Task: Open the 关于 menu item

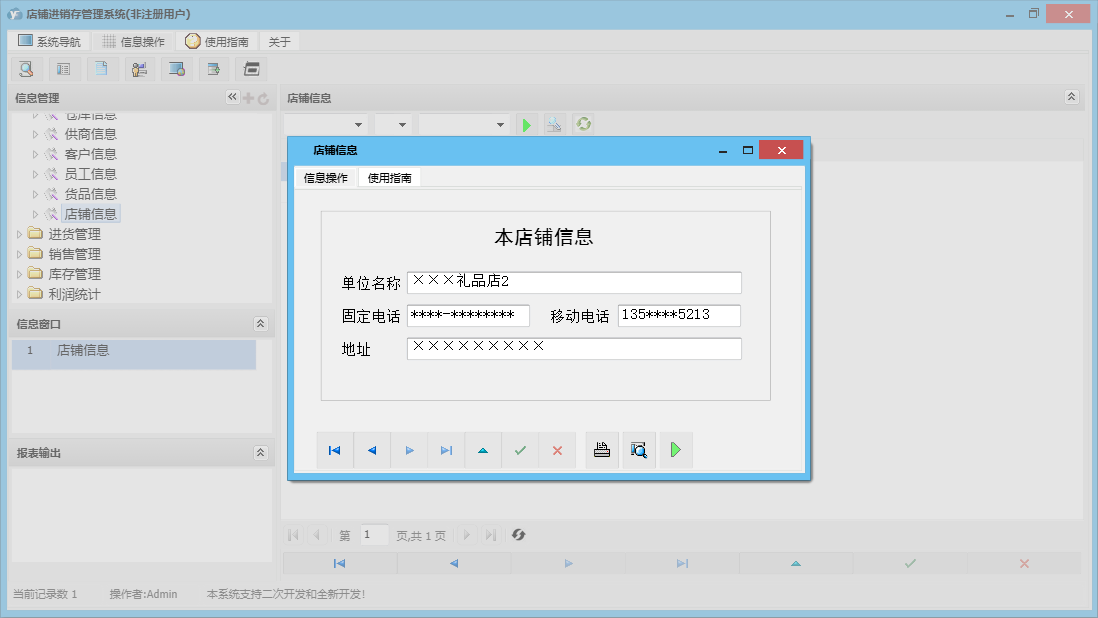Action: coord(278,41)
